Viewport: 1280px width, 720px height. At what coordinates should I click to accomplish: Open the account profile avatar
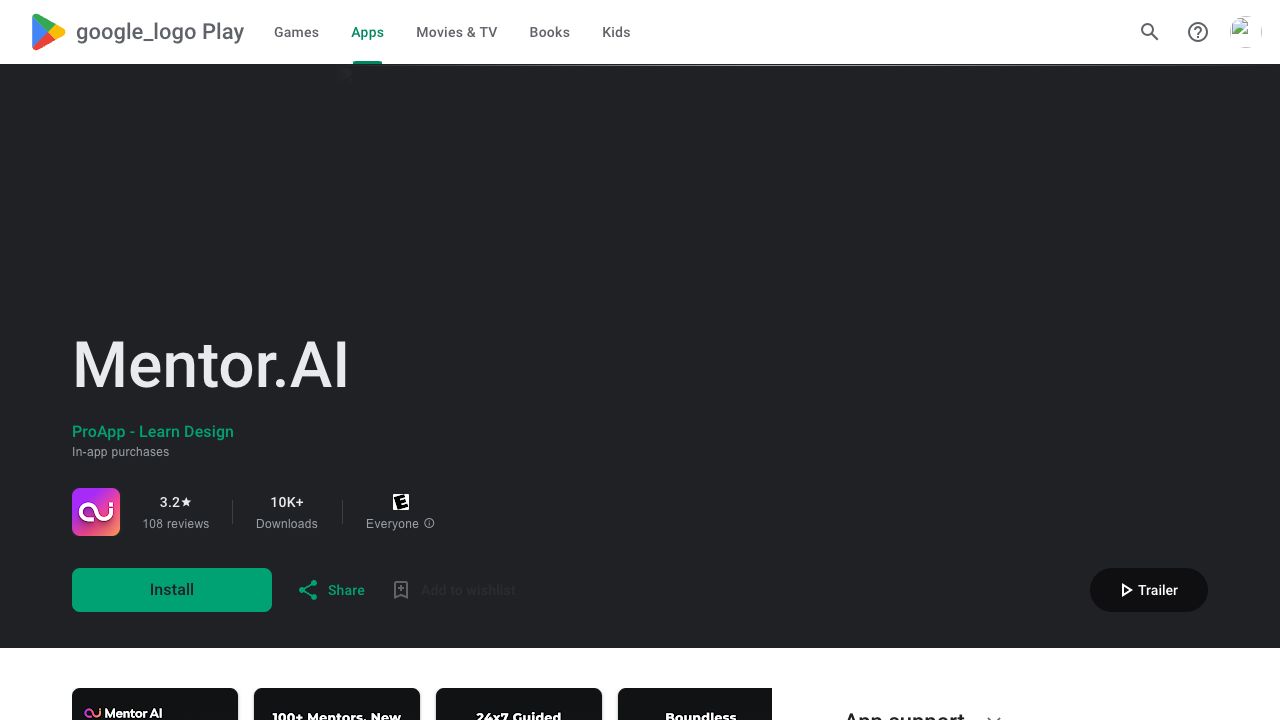[1245, 32]
